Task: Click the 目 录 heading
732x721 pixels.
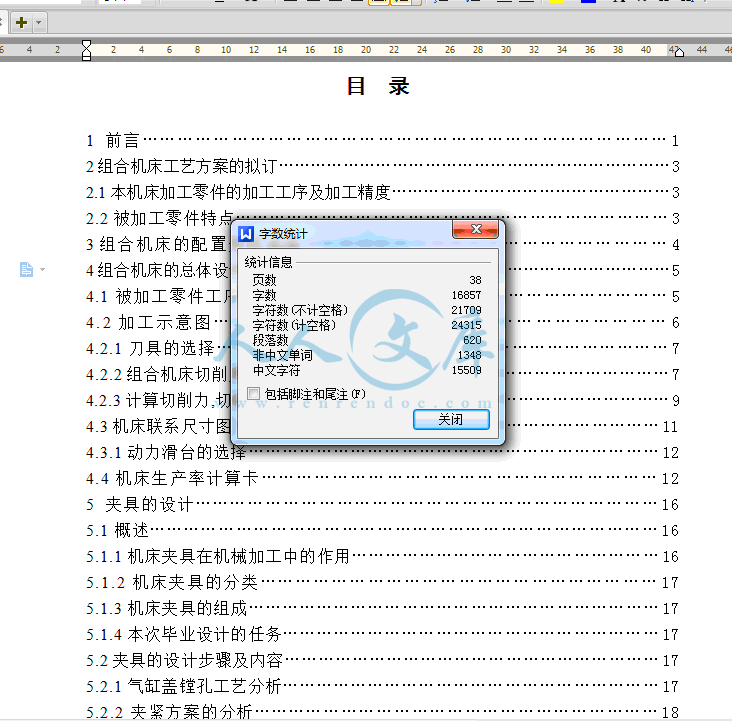Action: click(x=378, y=87)
